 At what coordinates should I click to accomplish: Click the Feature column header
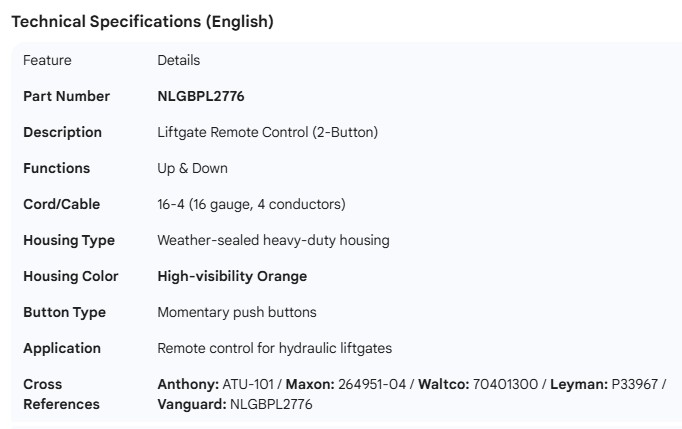(47, 60)
